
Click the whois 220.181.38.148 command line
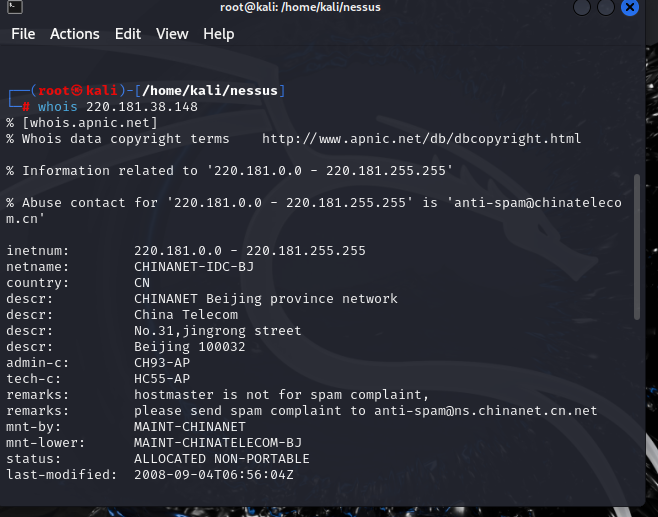pos(118,107)
